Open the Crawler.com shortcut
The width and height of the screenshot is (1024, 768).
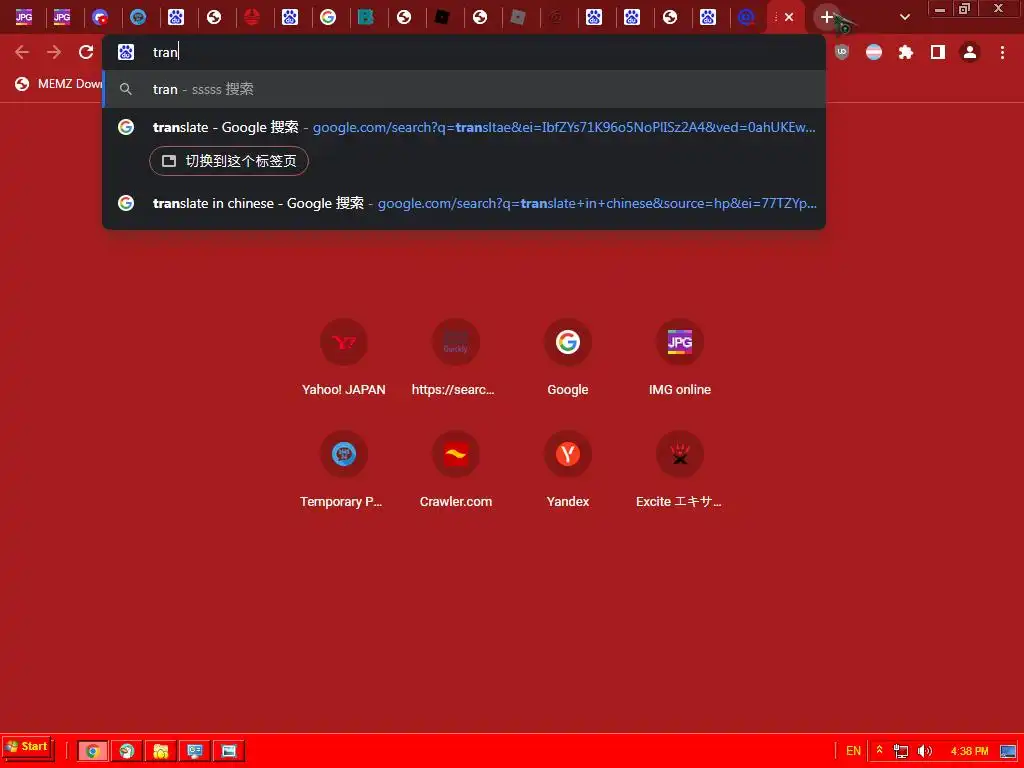tap(455, 471)
